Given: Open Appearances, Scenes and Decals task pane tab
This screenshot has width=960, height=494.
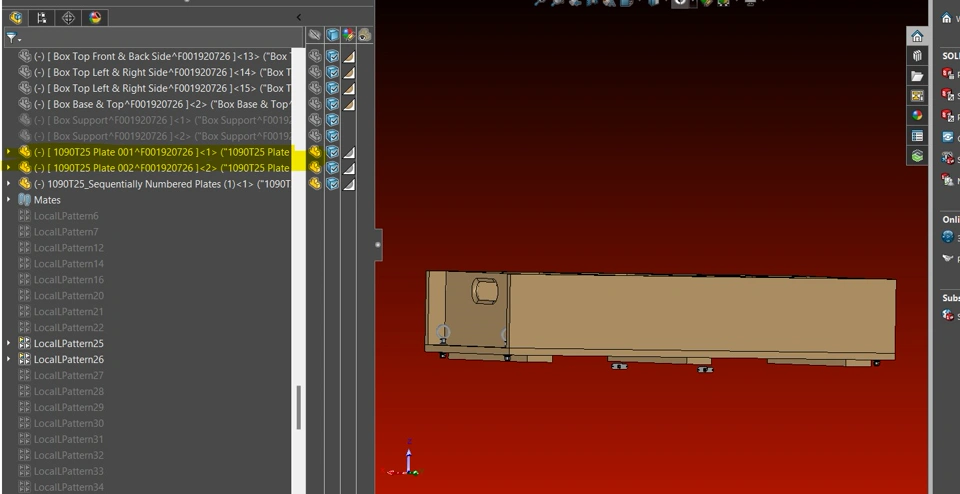Looking at the screenshot, I should pyautogui.click(x=917, y=116).
